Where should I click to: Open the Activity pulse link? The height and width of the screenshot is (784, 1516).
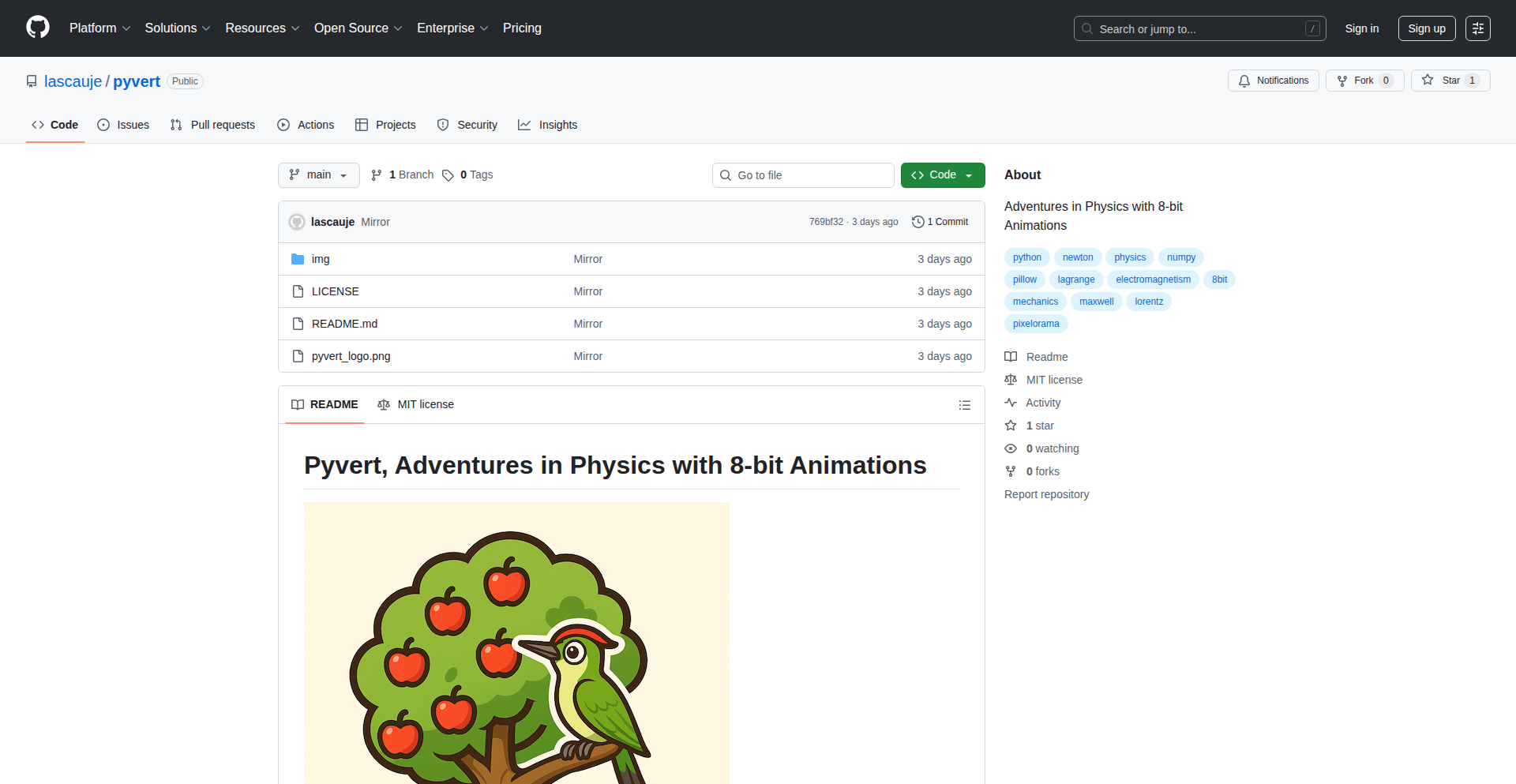pos(1042,403)
